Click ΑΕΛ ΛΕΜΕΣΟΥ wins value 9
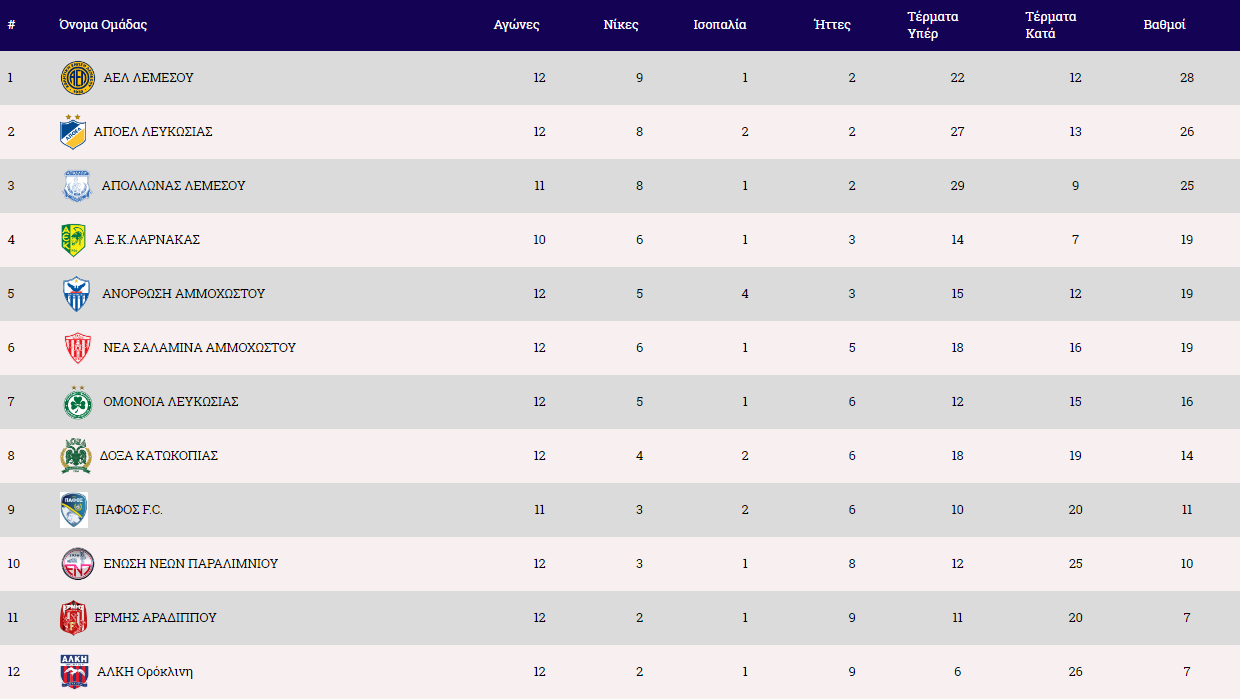The image size is (1241, 700). (x=640, y=78)
